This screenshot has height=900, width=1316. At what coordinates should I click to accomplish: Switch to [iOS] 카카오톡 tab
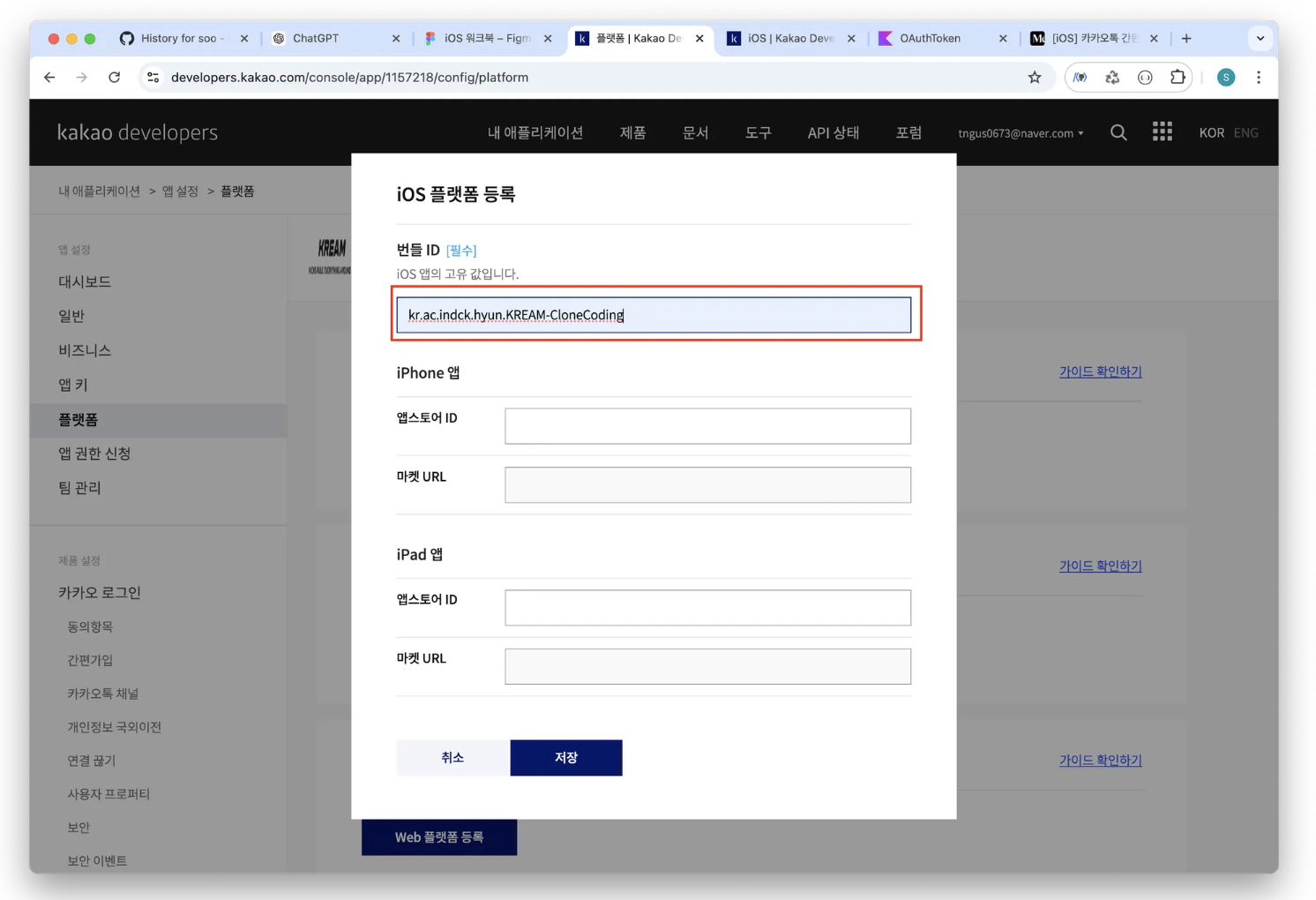(x=1095, y=38)
